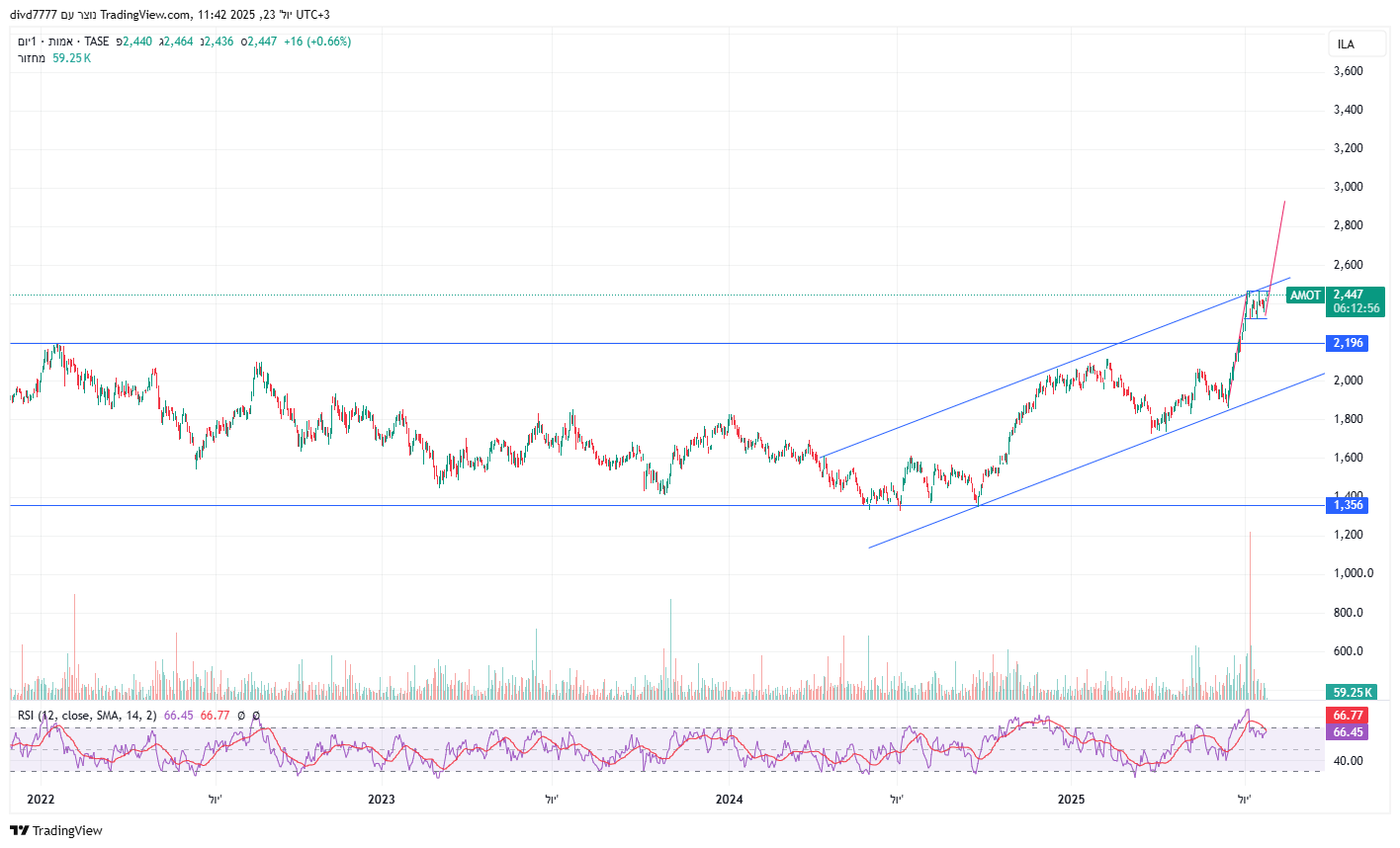The width and height of the screenshot is (1400, 848).
Task: Click the blue 1,356 price line label
Action: click(1348, 505)
